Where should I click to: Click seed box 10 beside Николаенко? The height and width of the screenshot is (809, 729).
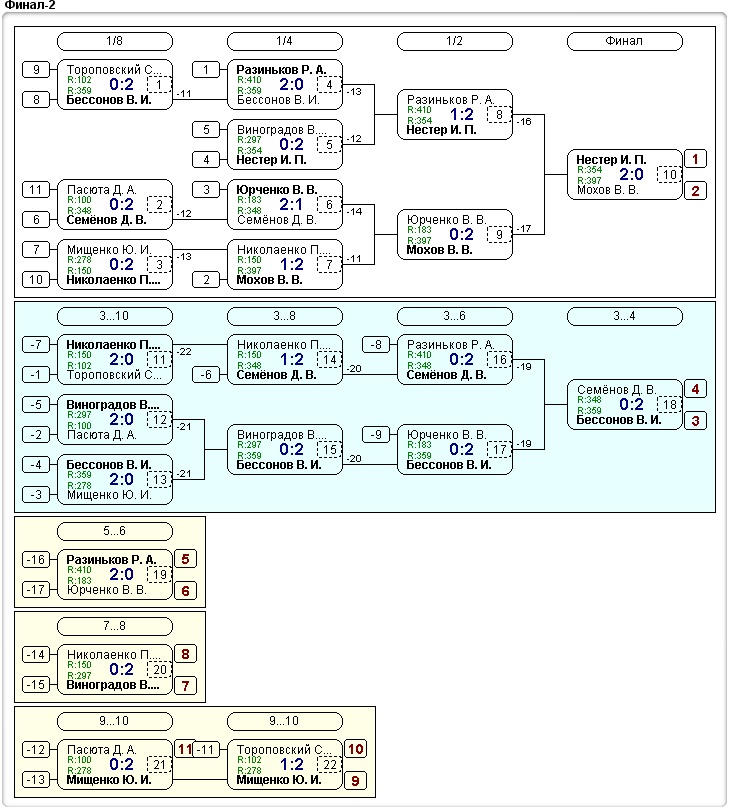36,280
